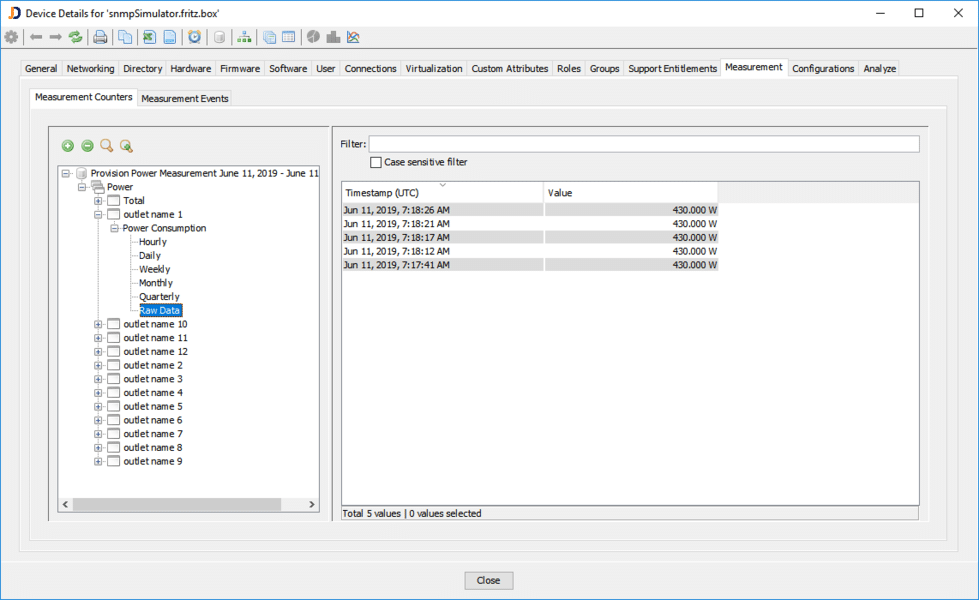Refresh the device details view

click(75, 37)
